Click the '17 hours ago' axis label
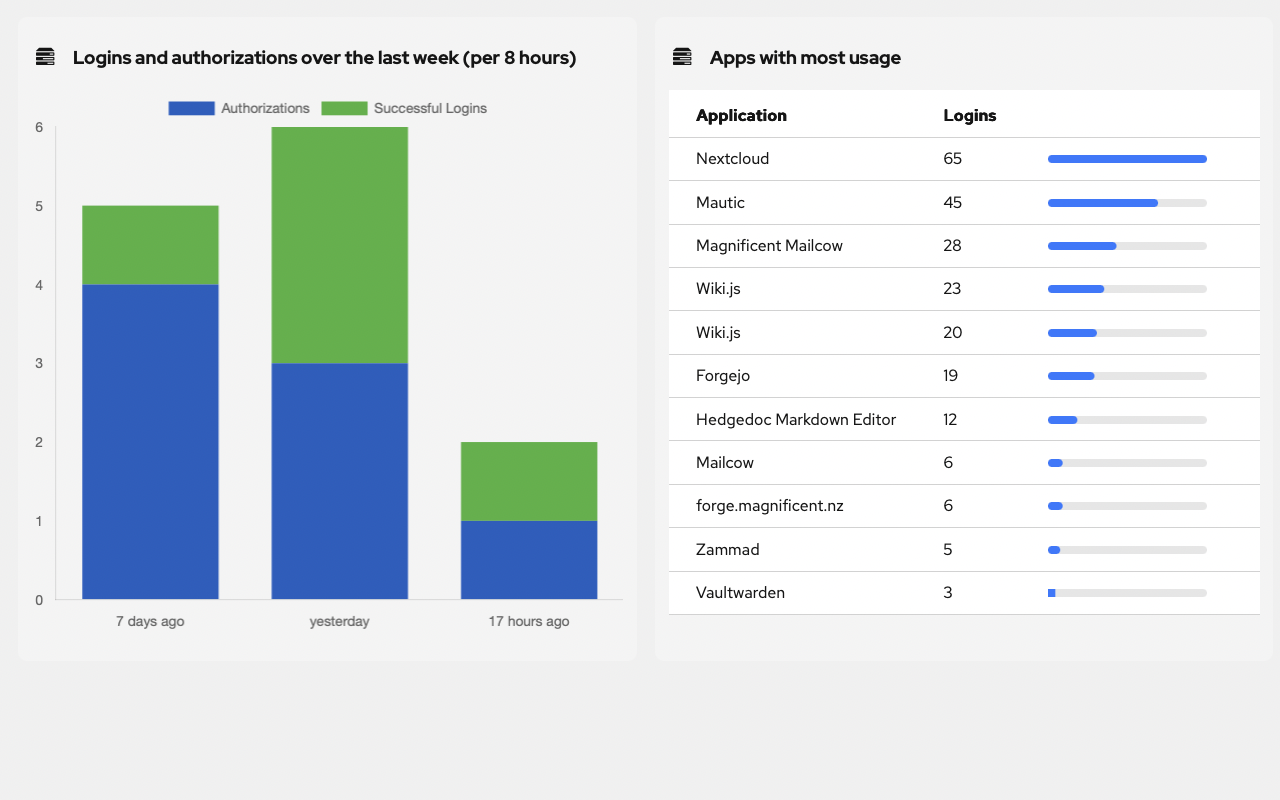The height and width of the screenshot is (800, 1280). pyautogui.click(x=529, y=621)
